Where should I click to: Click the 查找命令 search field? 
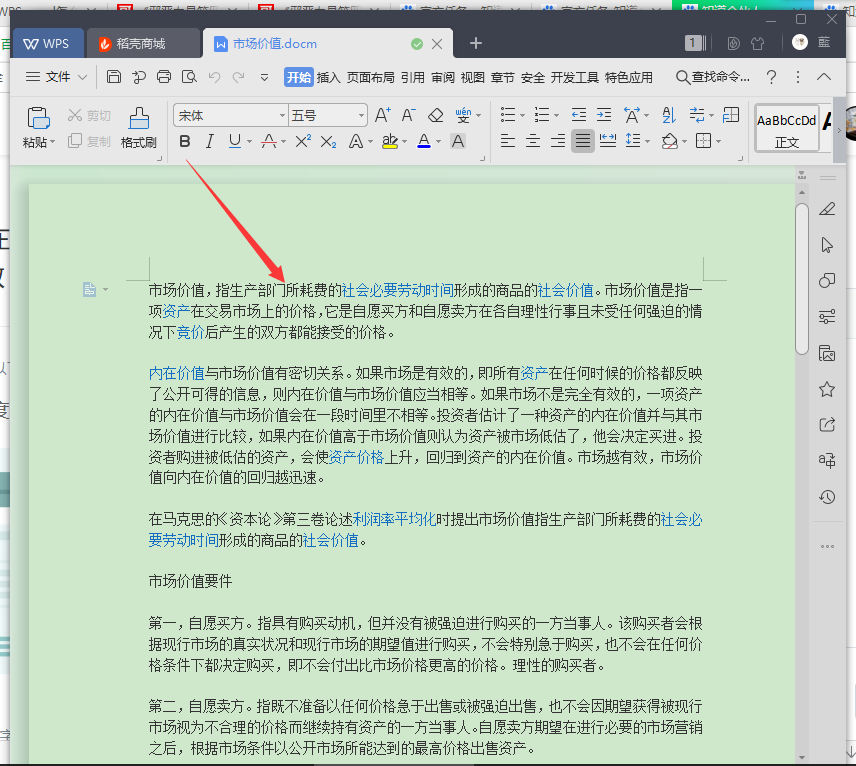pos(712,77)
